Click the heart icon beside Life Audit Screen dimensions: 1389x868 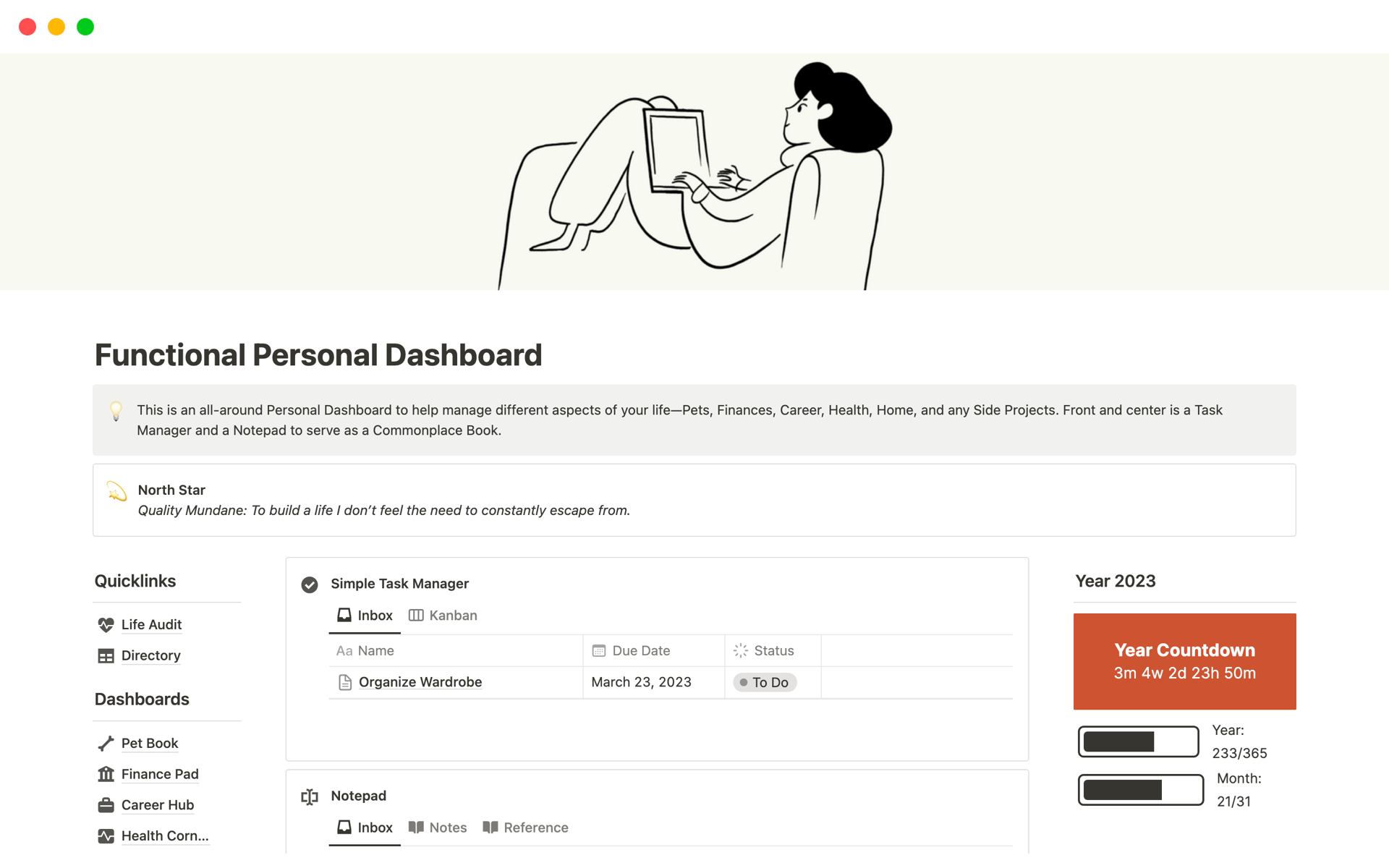106,625
